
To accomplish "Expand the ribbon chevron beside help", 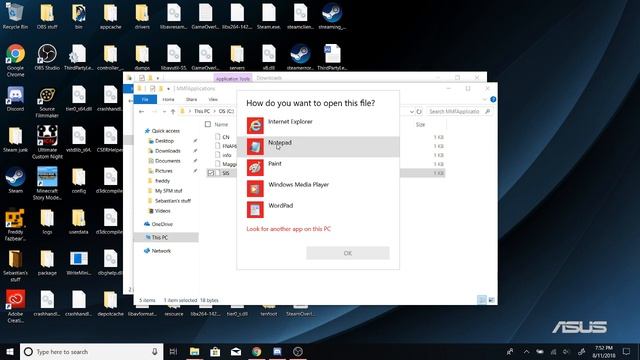I will pyautogui.click(x=484, y=99).
